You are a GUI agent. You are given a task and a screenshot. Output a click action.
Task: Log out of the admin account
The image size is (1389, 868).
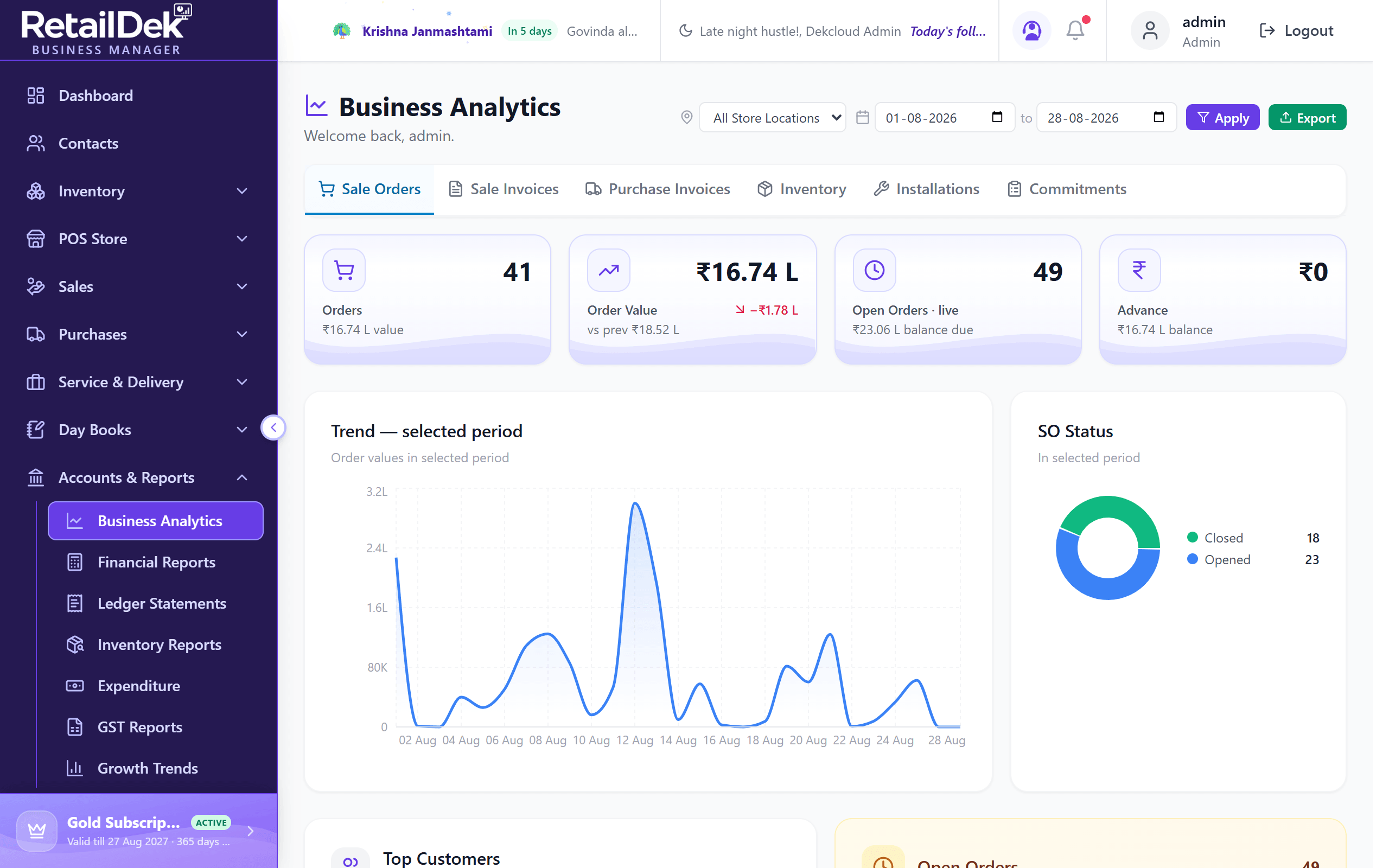click(x=1296, y=30)
